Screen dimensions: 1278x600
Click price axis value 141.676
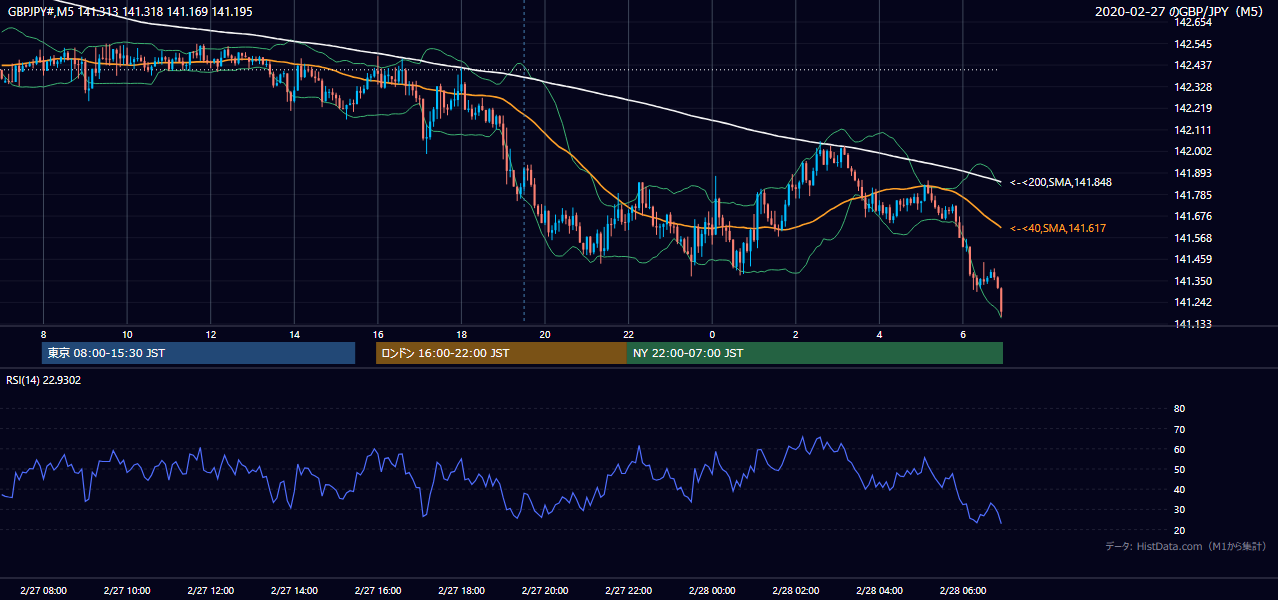pos(1192,216)
